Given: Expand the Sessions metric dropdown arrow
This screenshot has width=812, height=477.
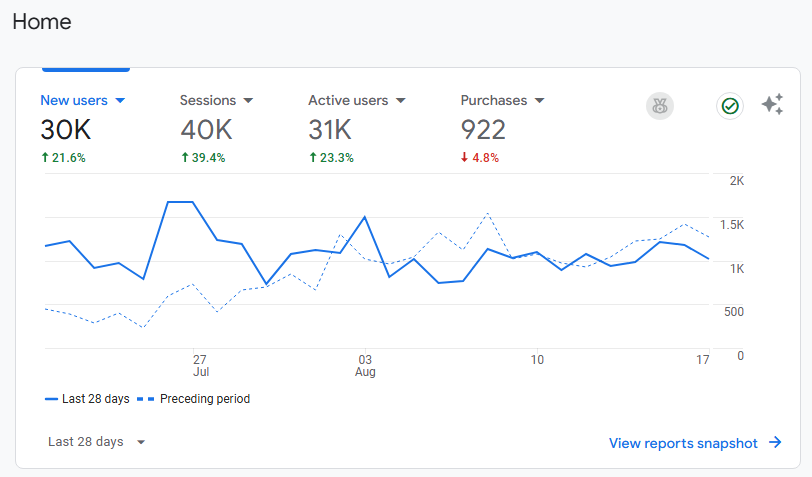Looking at the screenshot, I should [x=248, y=101].
